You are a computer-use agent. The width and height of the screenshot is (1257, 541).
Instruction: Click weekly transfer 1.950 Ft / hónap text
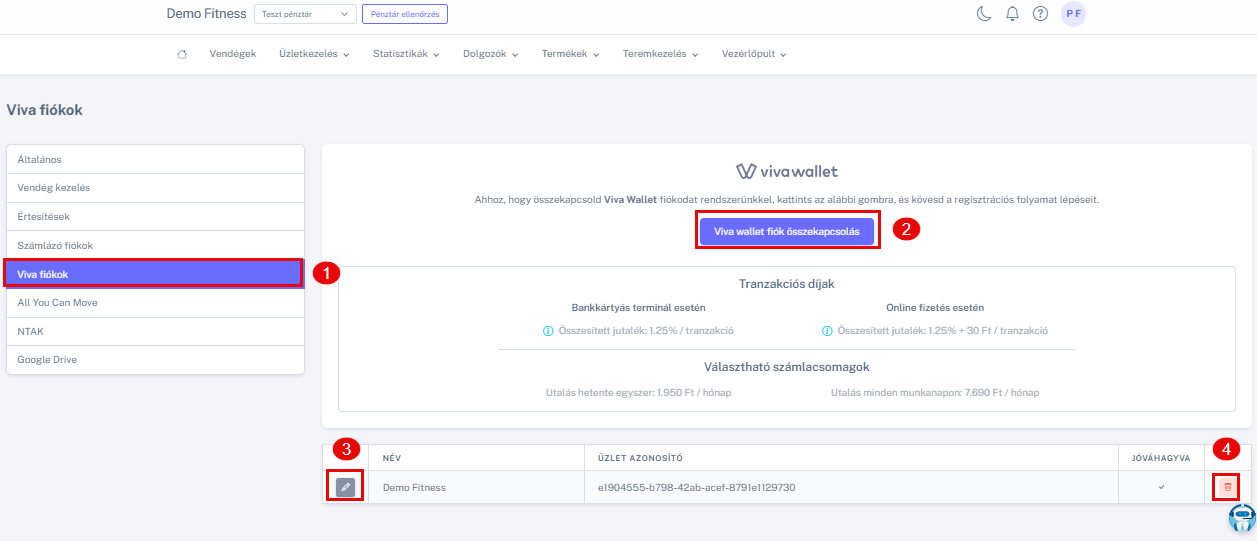point(639,392)
